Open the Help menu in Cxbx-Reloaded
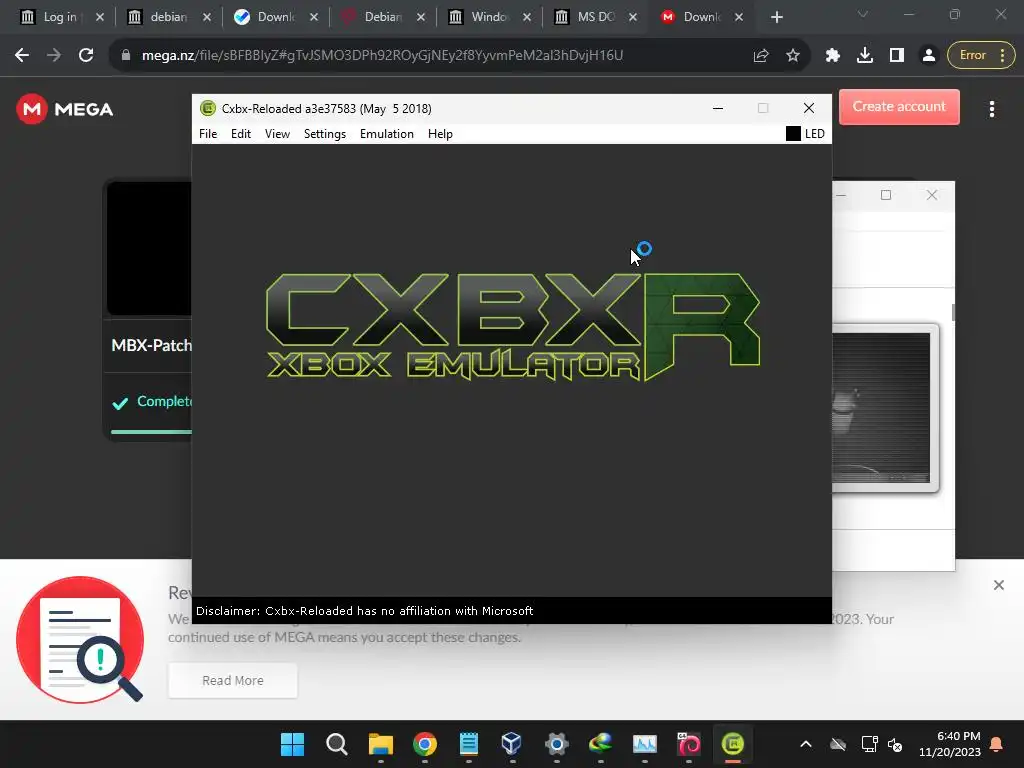The height and width of the screenshot is (768, 1024). coord(440,134)
